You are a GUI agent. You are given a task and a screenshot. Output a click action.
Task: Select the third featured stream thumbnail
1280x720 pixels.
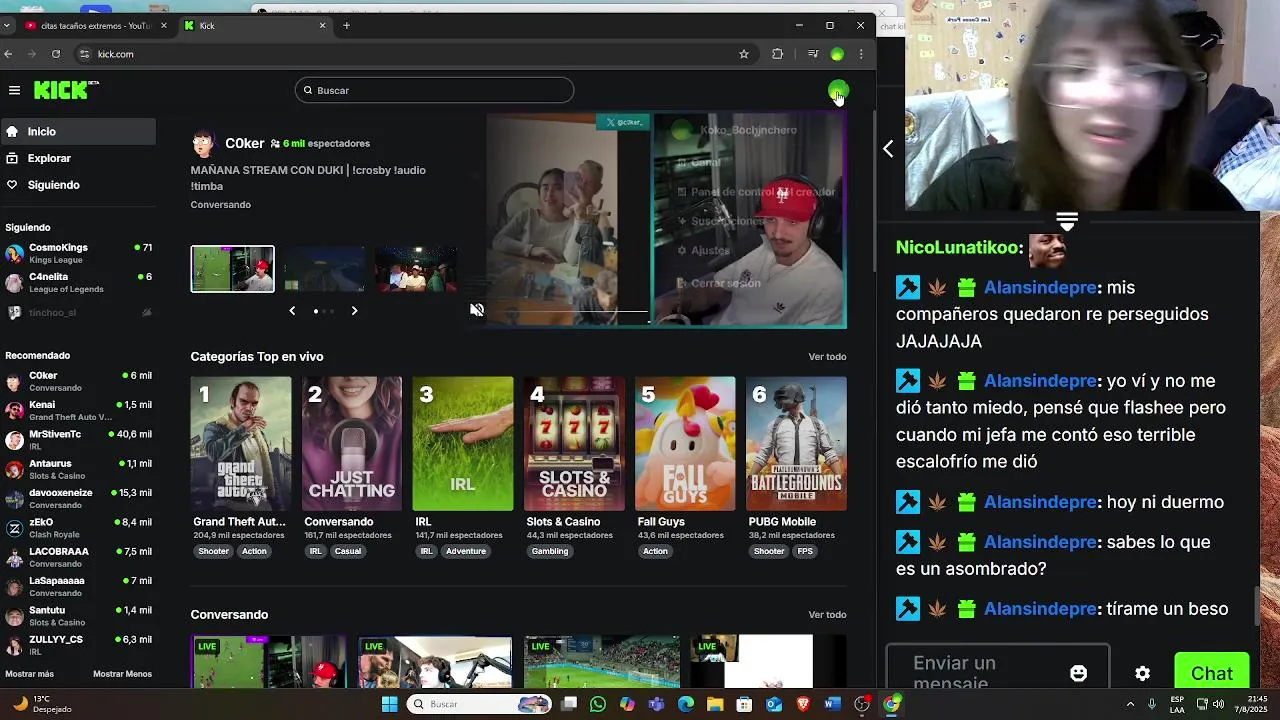416,269
